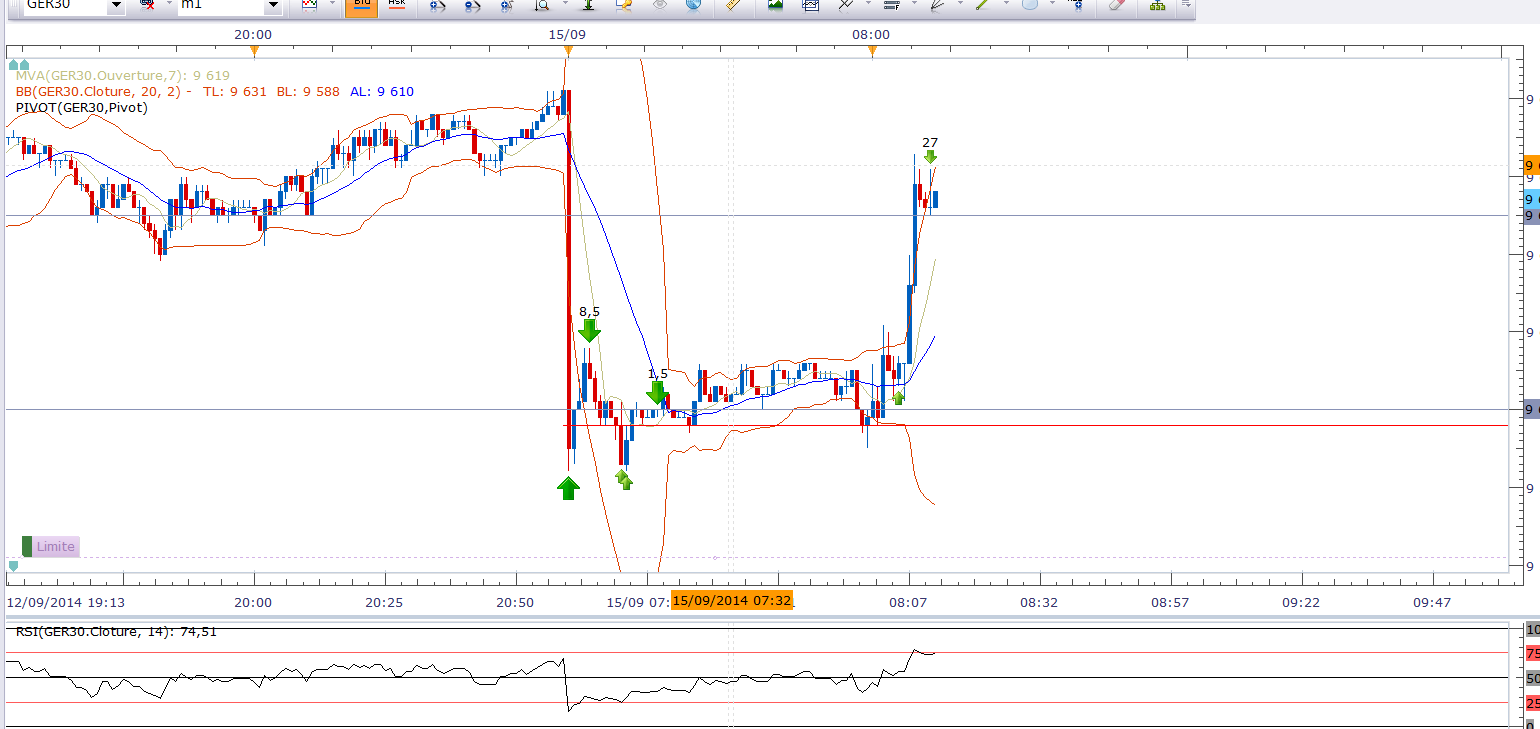The height and width of the screenshot is (729, 1540).
Task: Toggle the eye visibility icon
Action: pos(659,5)
